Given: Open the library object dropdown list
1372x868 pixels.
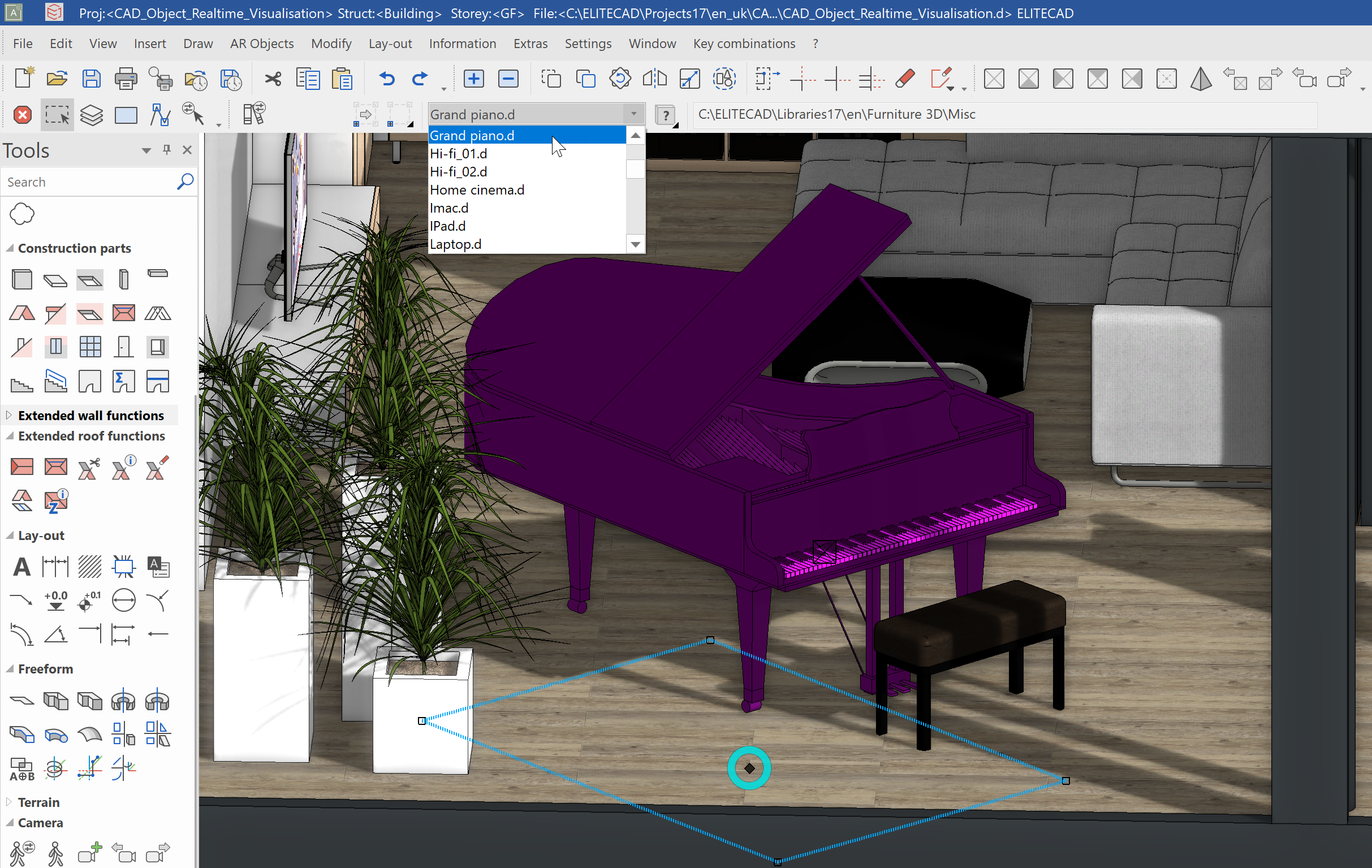Looking at the screenshot, I should pyautogui.click(x=633, y=114).
